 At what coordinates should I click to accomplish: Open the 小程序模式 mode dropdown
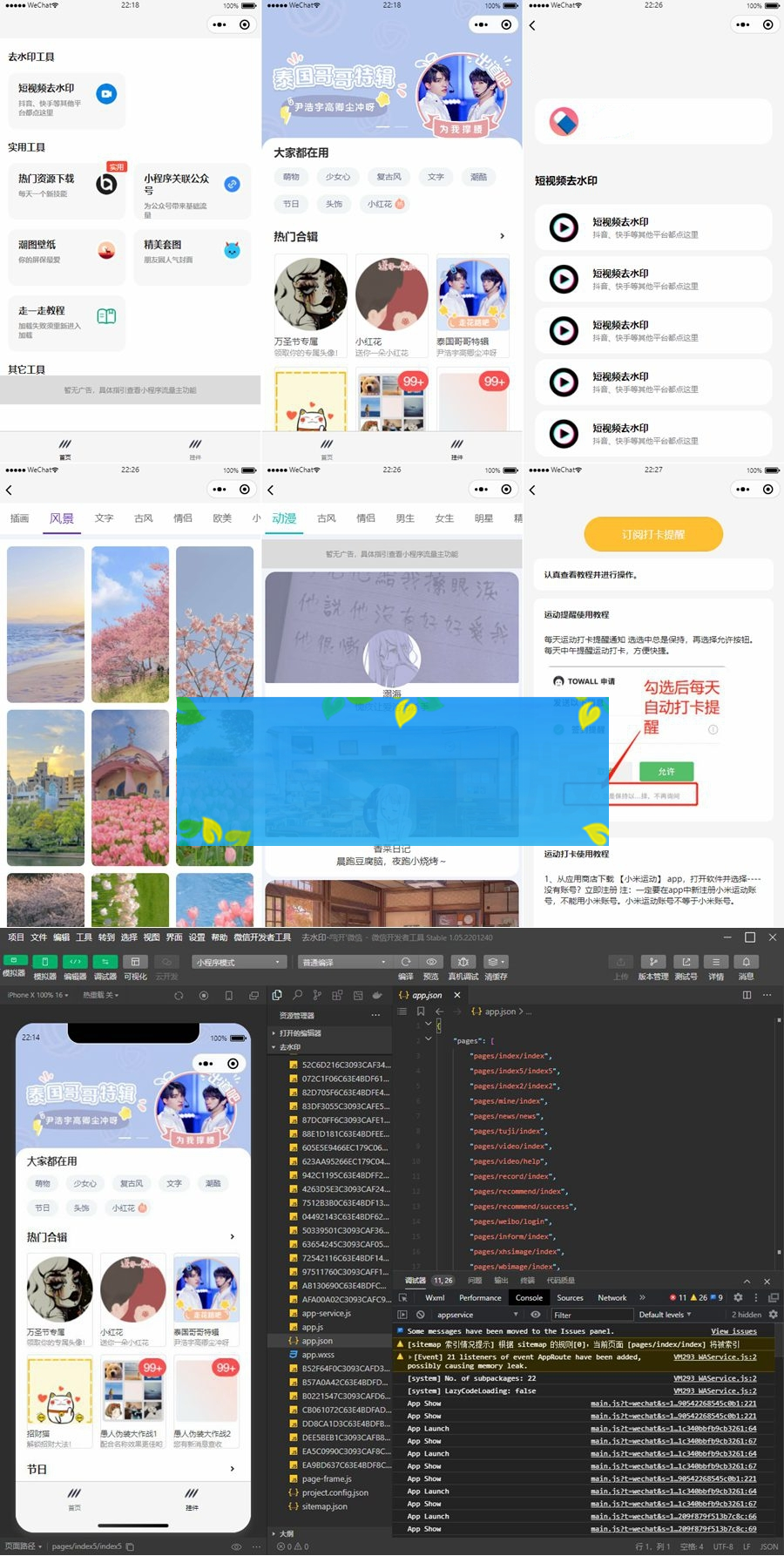(x=239, y=962)
